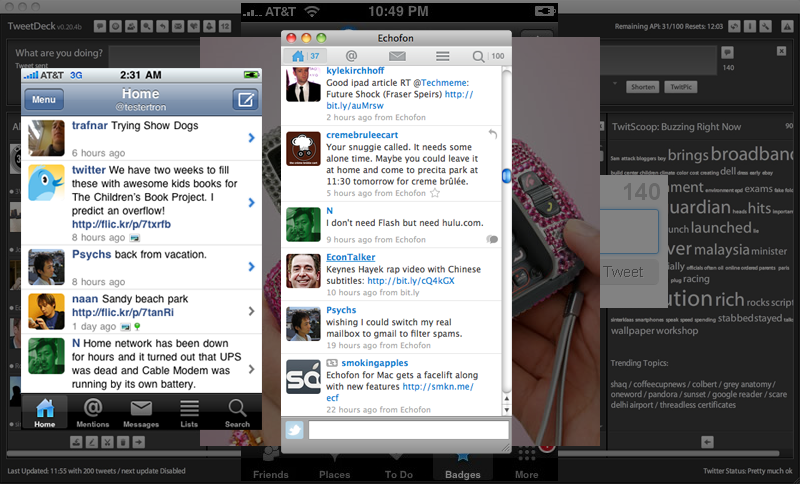Click TweetDeck column's right-arrow move icon
The image size is (800, 484).
(139, 442)
